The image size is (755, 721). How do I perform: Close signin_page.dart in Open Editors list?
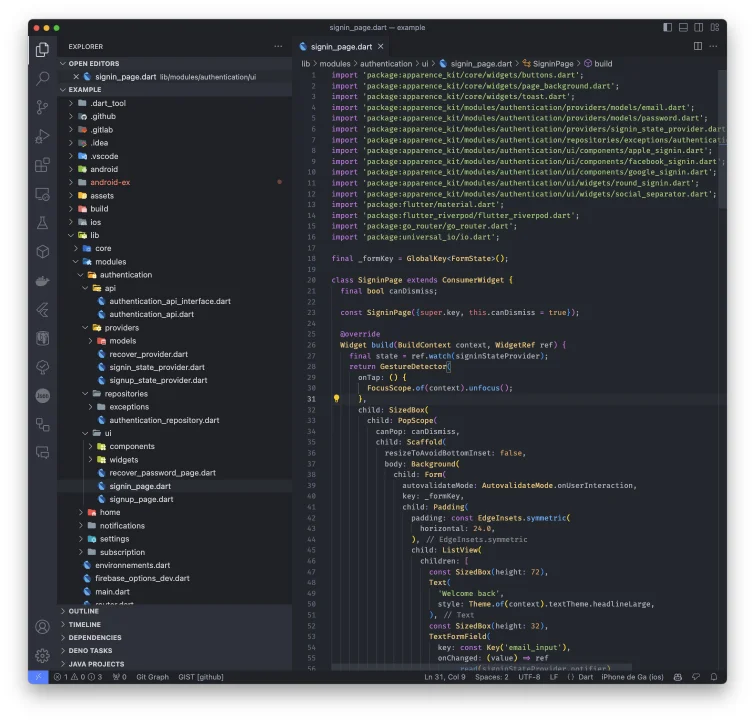(76, 77)
